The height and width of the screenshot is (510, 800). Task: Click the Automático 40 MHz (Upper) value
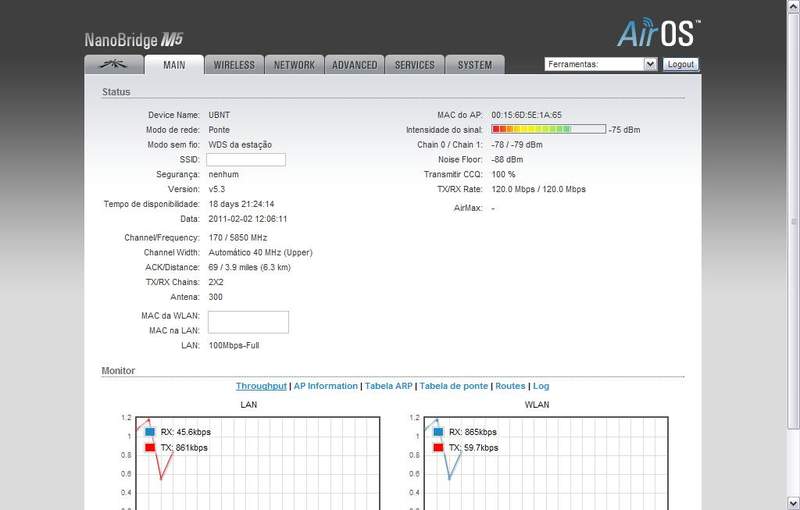click(x=260, y=252)
